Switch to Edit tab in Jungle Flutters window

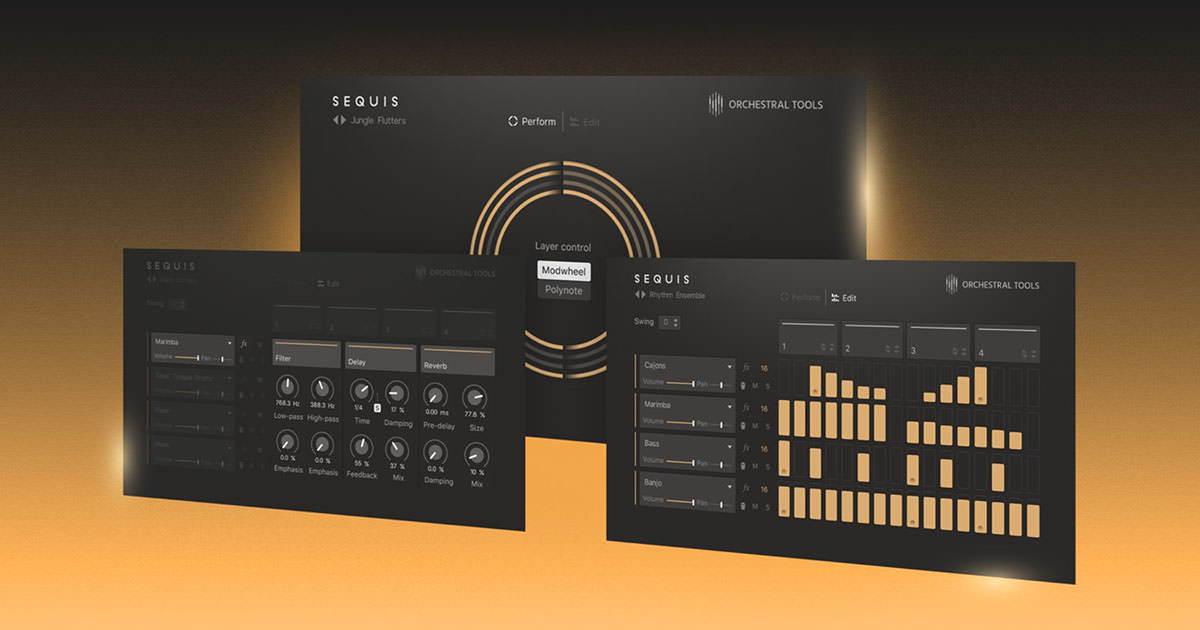tap(585, 122)
